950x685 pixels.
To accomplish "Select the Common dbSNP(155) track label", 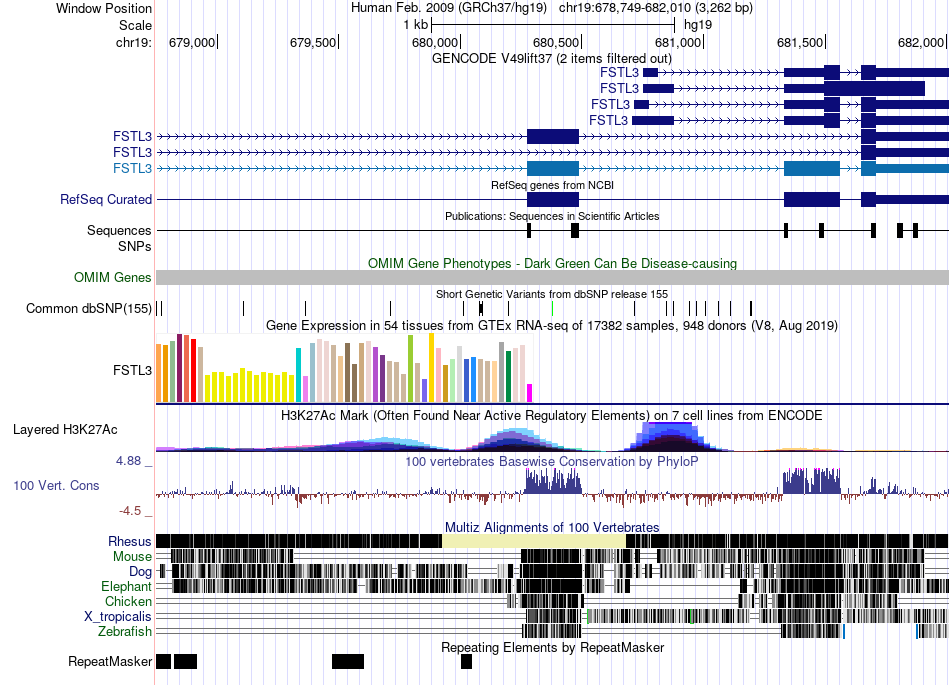I will (x=88, y=308).
